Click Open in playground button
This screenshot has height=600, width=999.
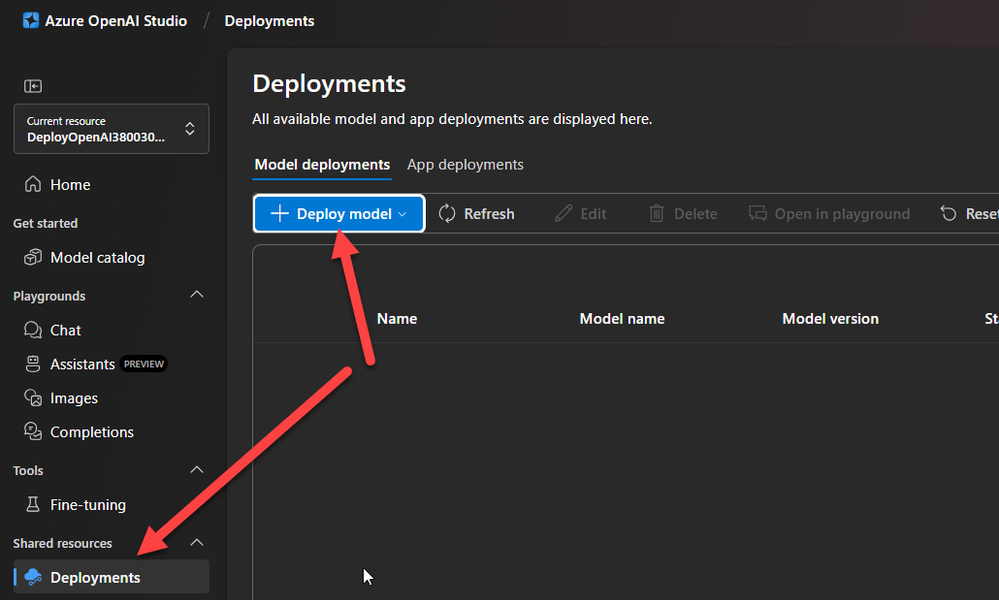tap(830, 213)
